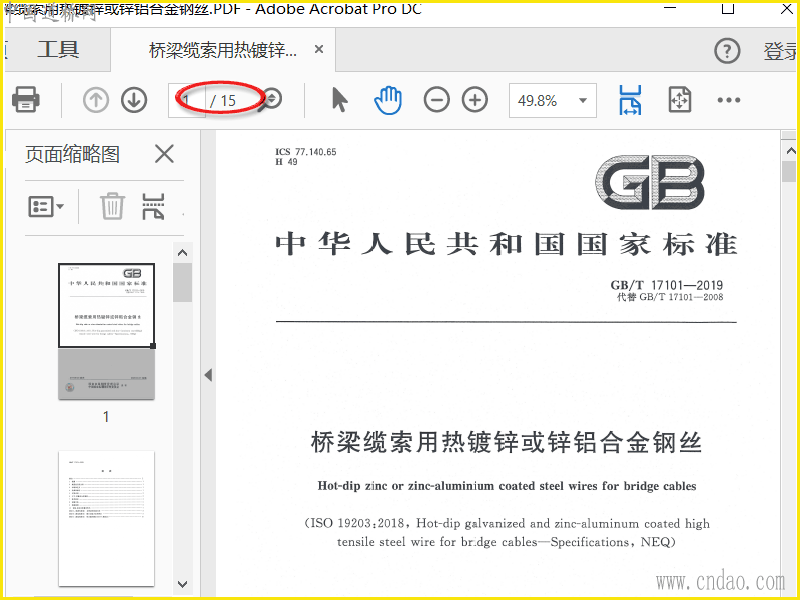Click the standard number GB/T 17101—2019
Screen dimensions: 800x600
tap(666, 285)
